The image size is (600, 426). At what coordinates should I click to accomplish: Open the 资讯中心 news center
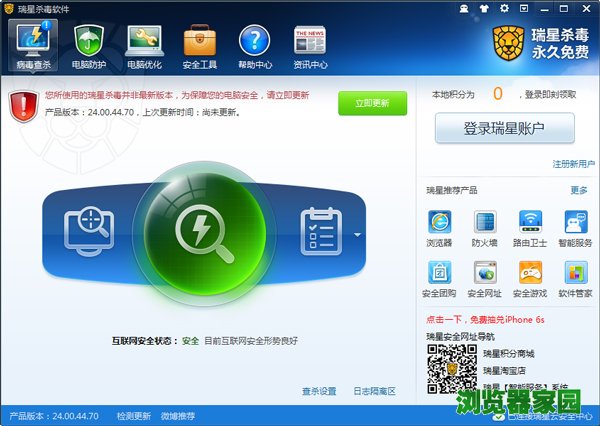tap(310, 46)
